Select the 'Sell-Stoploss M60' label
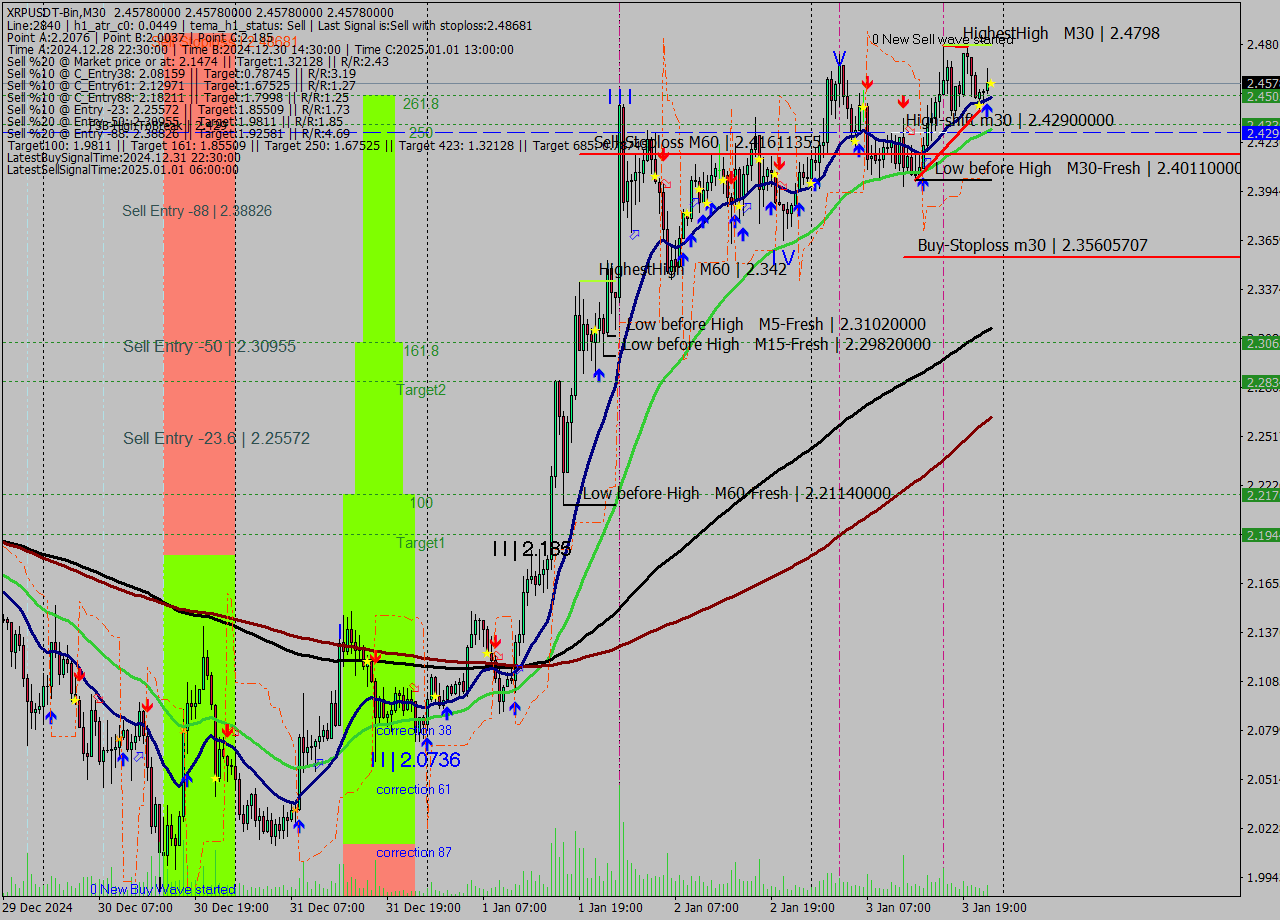The width and height of the screenshot is (1280, 920). [708, 142]
